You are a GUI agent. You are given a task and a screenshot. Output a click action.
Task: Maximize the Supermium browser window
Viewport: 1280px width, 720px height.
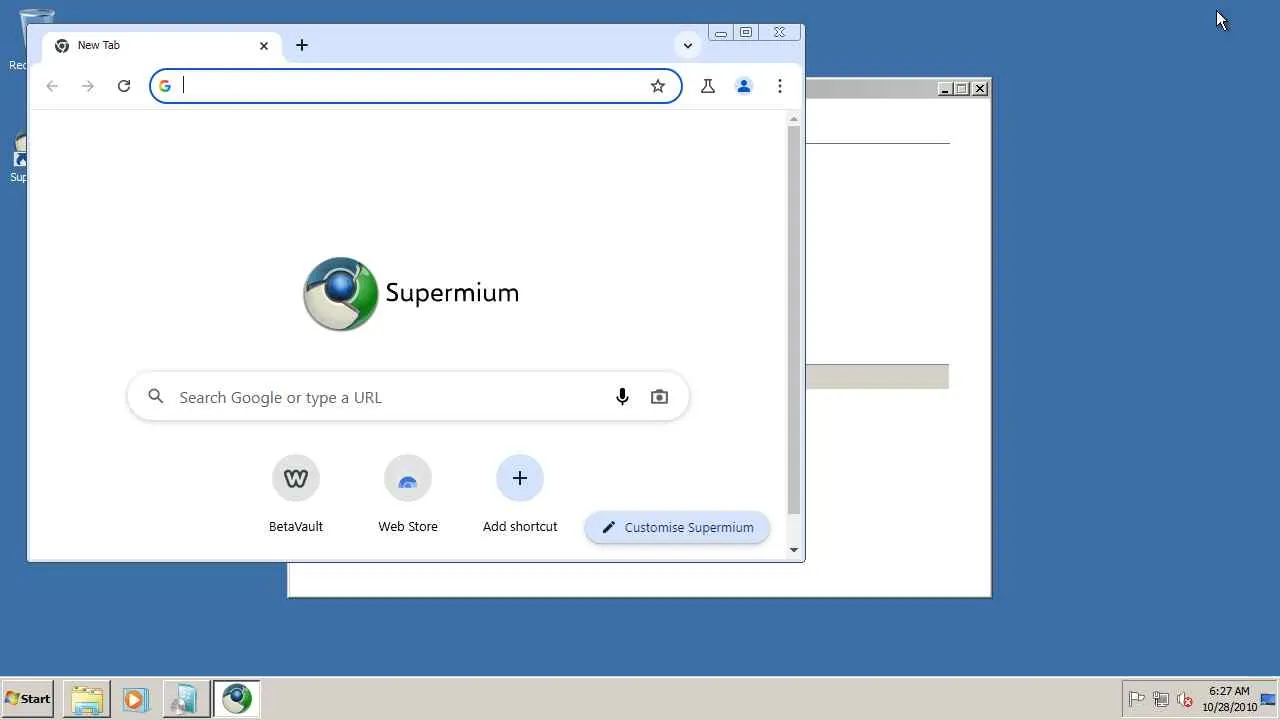click(746, 32)
